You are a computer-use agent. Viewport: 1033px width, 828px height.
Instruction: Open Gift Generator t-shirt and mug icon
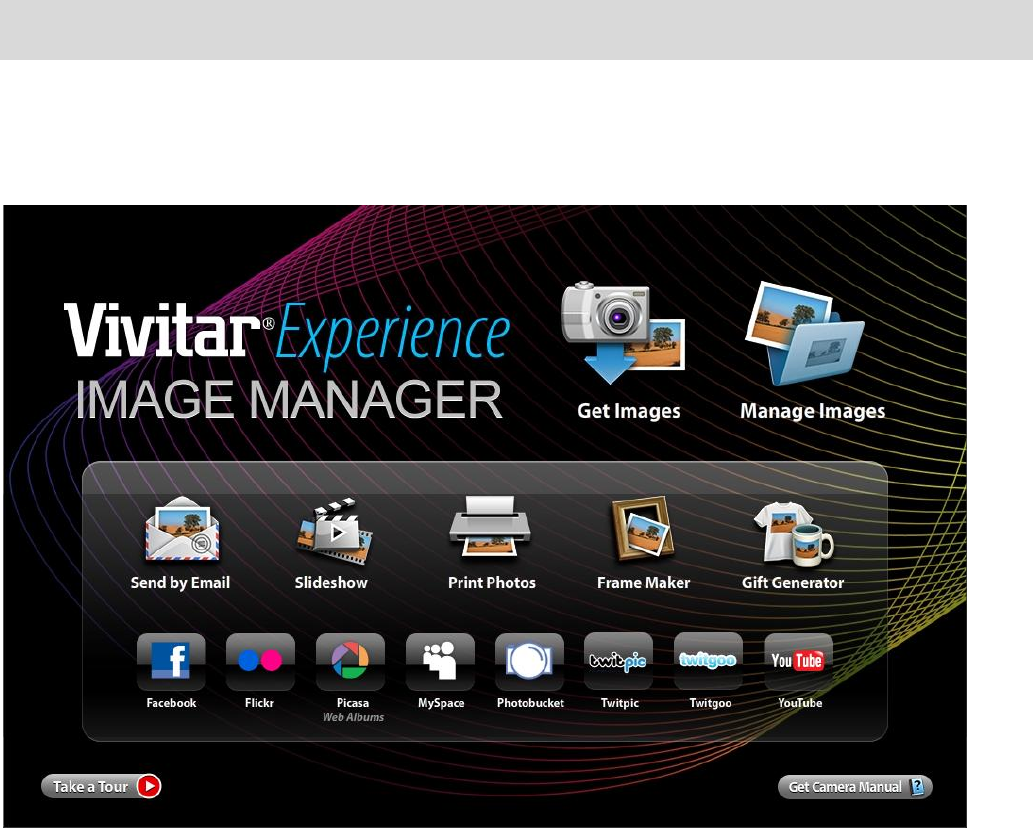[794, 534]
